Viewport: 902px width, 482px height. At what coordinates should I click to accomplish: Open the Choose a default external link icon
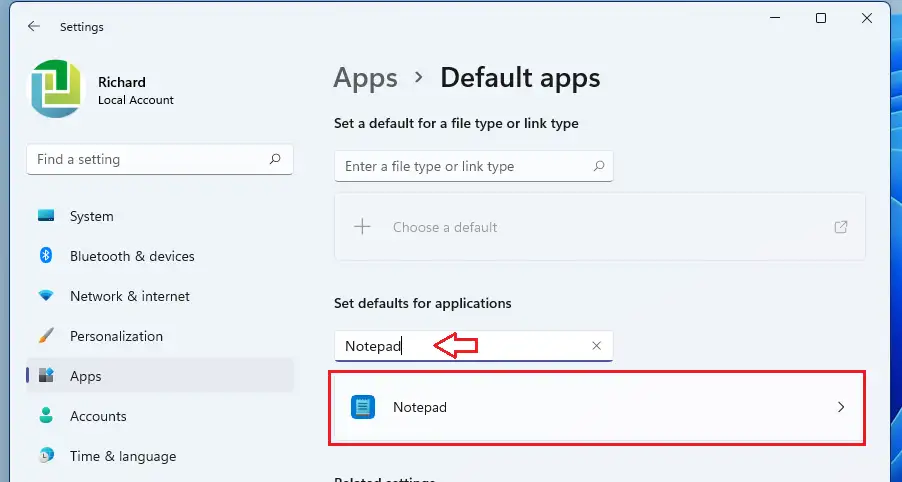click(841, 227)
